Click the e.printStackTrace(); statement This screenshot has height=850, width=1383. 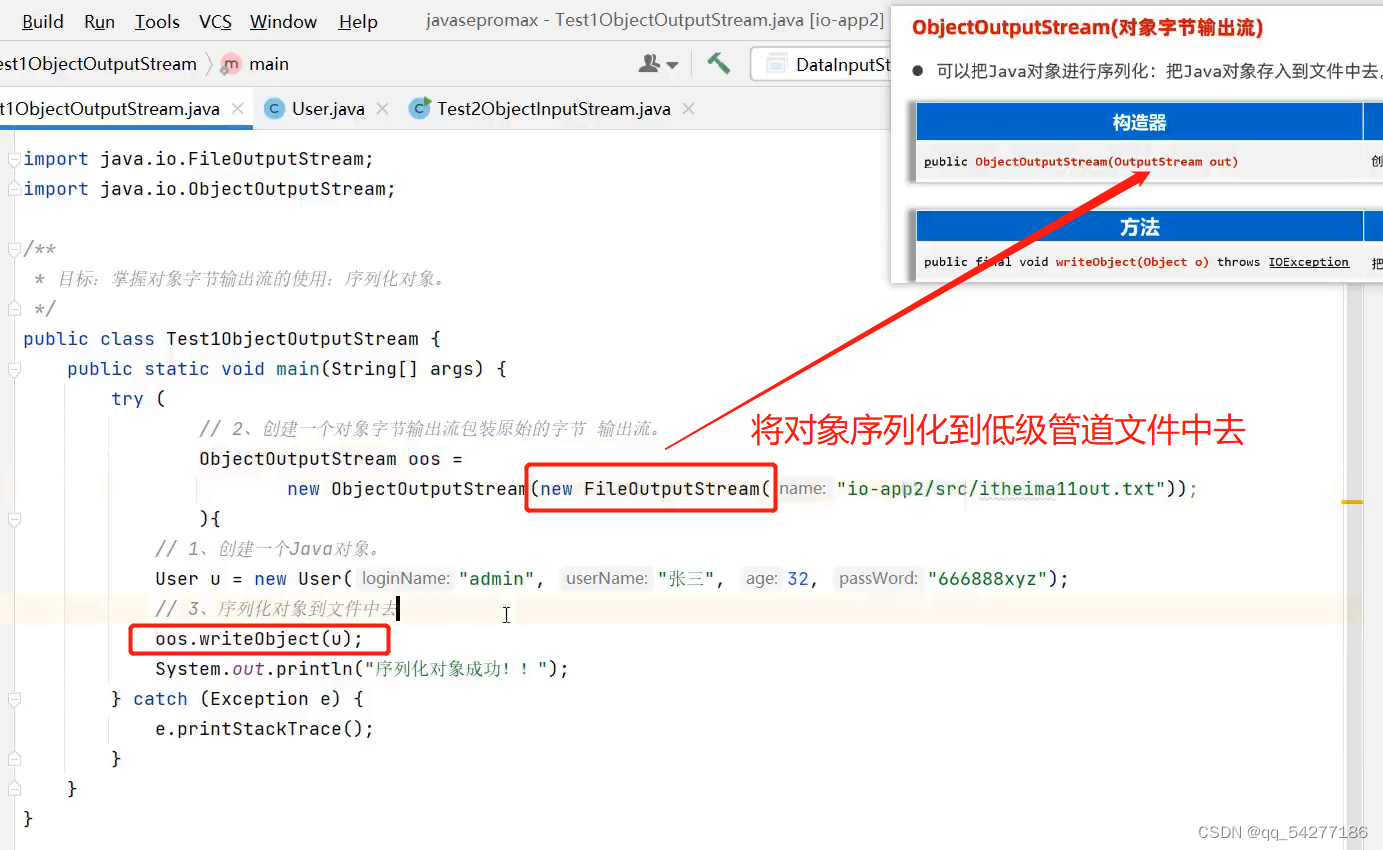click(264, 729)
